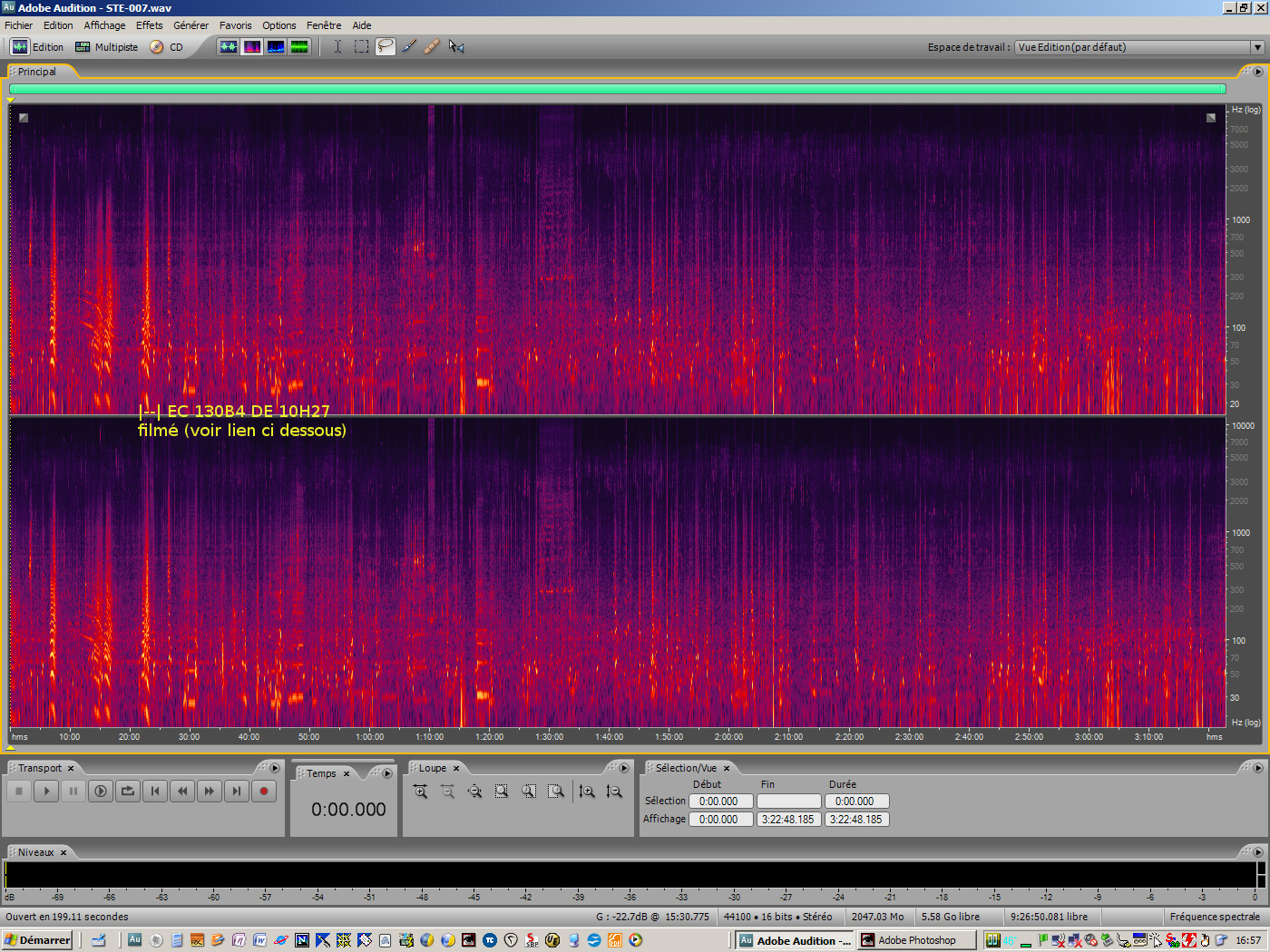Select the Lasso selection tool

coord(385,46)
